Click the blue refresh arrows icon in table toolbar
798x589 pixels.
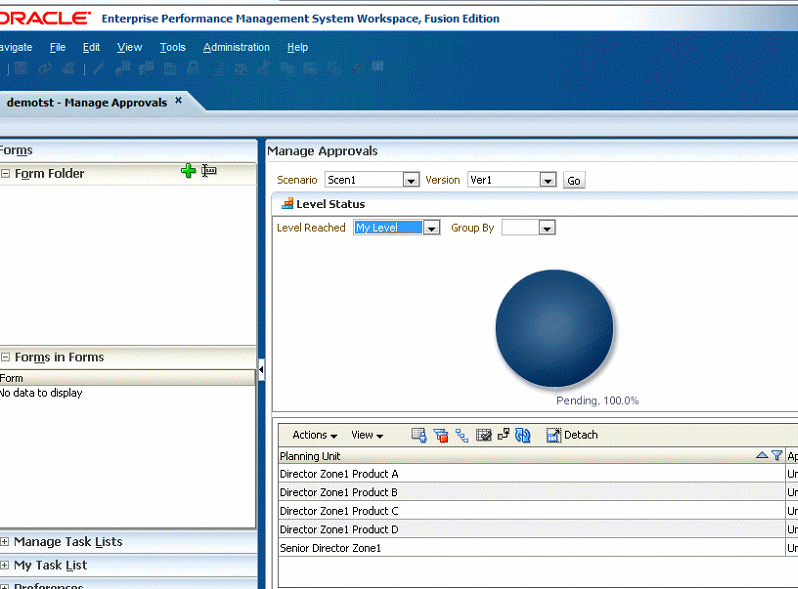[523, 435]
